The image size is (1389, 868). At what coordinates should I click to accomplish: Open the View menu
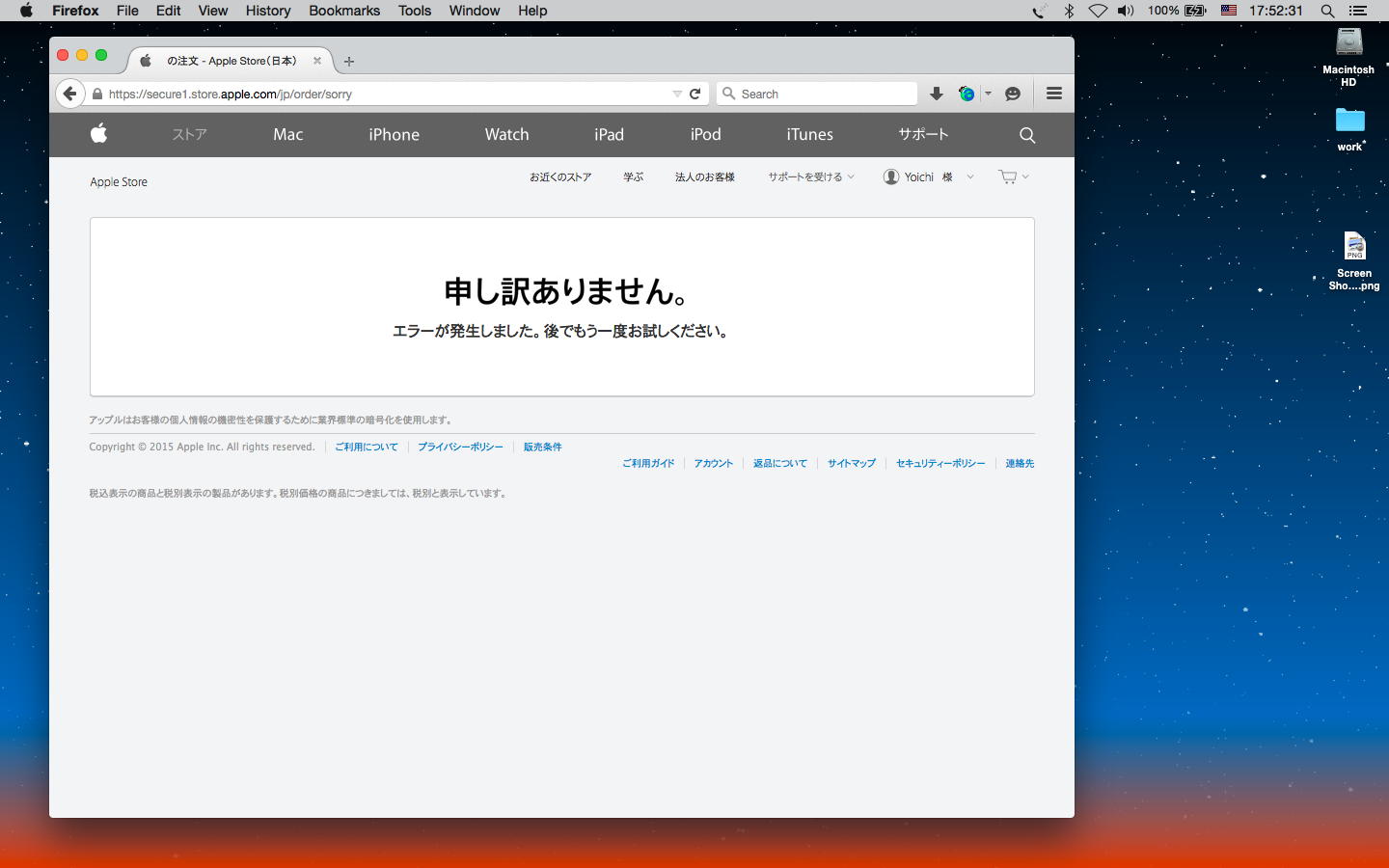pos(213,11)
